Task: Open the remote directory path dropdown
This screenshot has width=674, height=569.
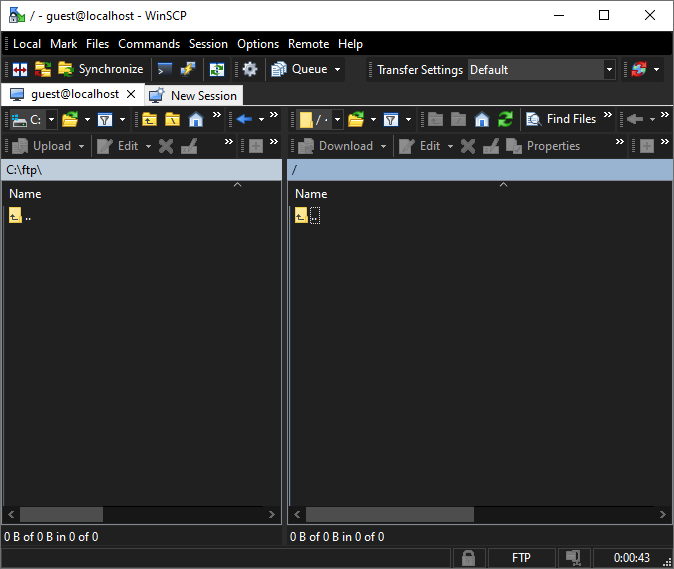Action: pyautogui.click(x=337, y=120)
